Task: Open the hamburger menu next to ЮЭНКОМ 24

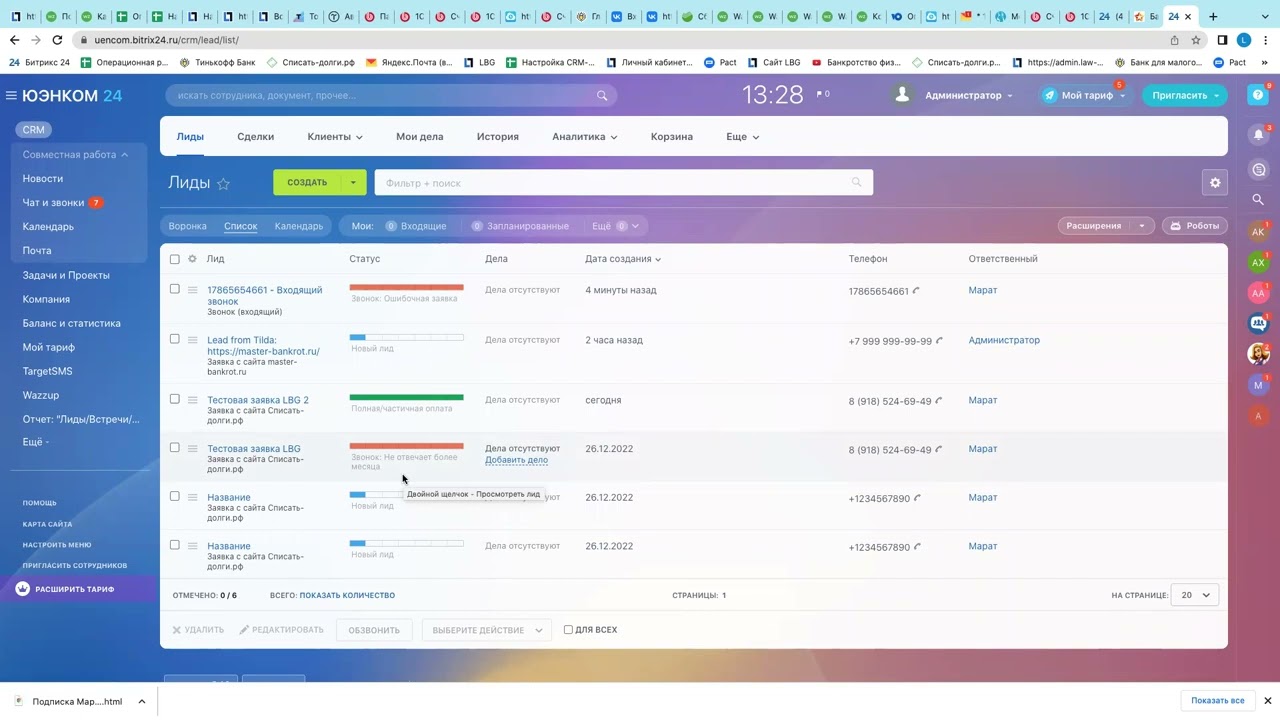Action: (x=11, y=96)
